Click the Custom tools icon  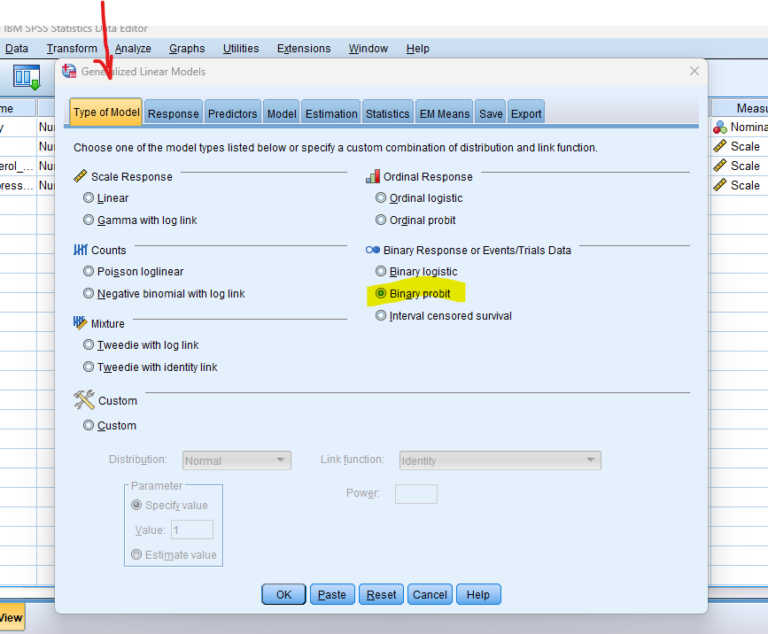click(x=83, y=400)
